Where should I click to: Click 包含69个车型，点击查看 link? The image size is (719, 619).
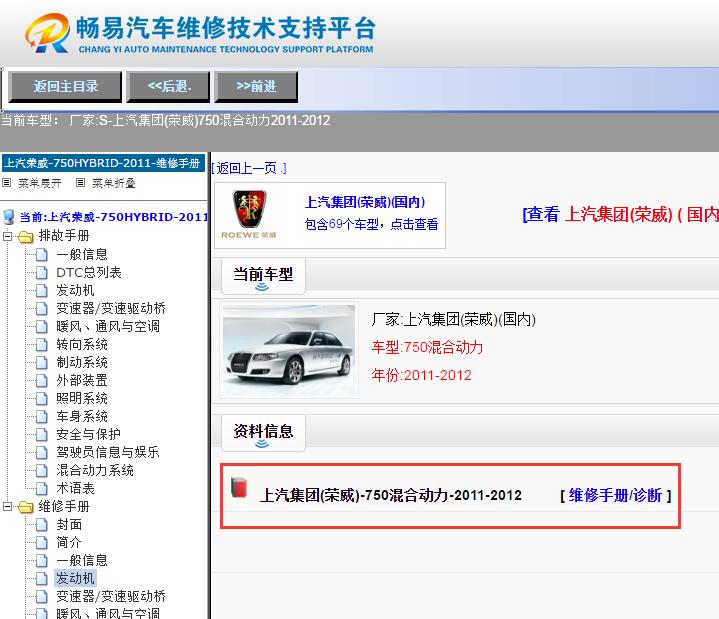[371, 224]
